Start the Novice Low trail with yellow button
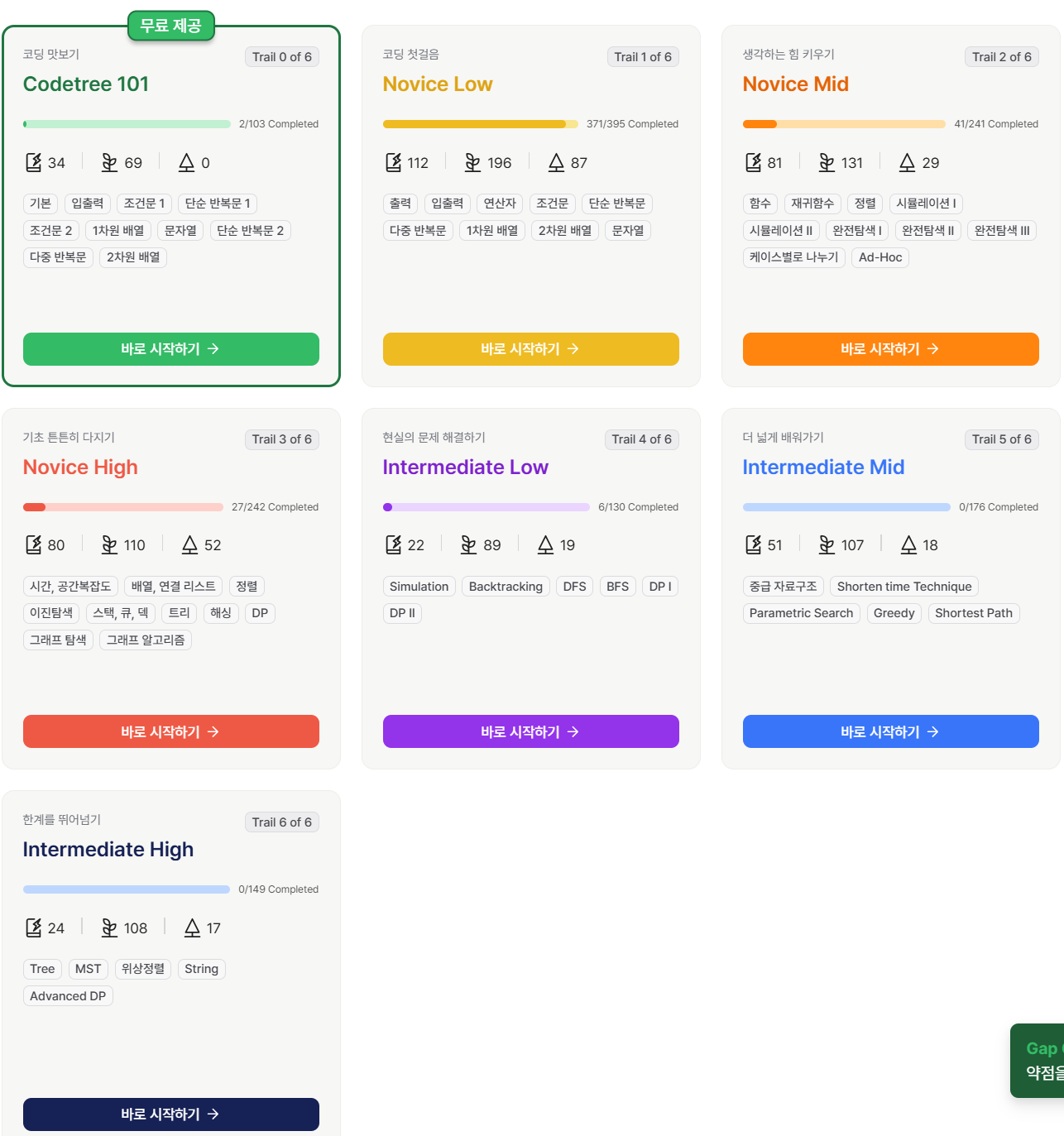 [x=531, y=349]
